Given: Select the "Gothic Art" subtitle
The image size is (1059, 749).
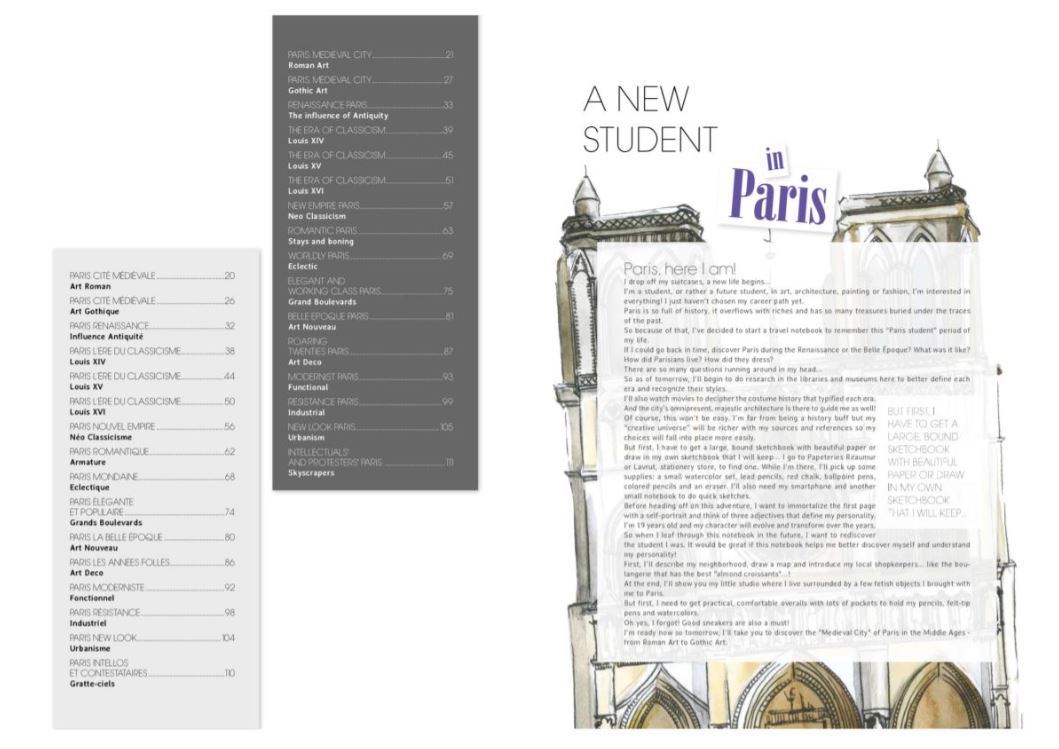Looking at the screenshot, I should tap(308, 91).
